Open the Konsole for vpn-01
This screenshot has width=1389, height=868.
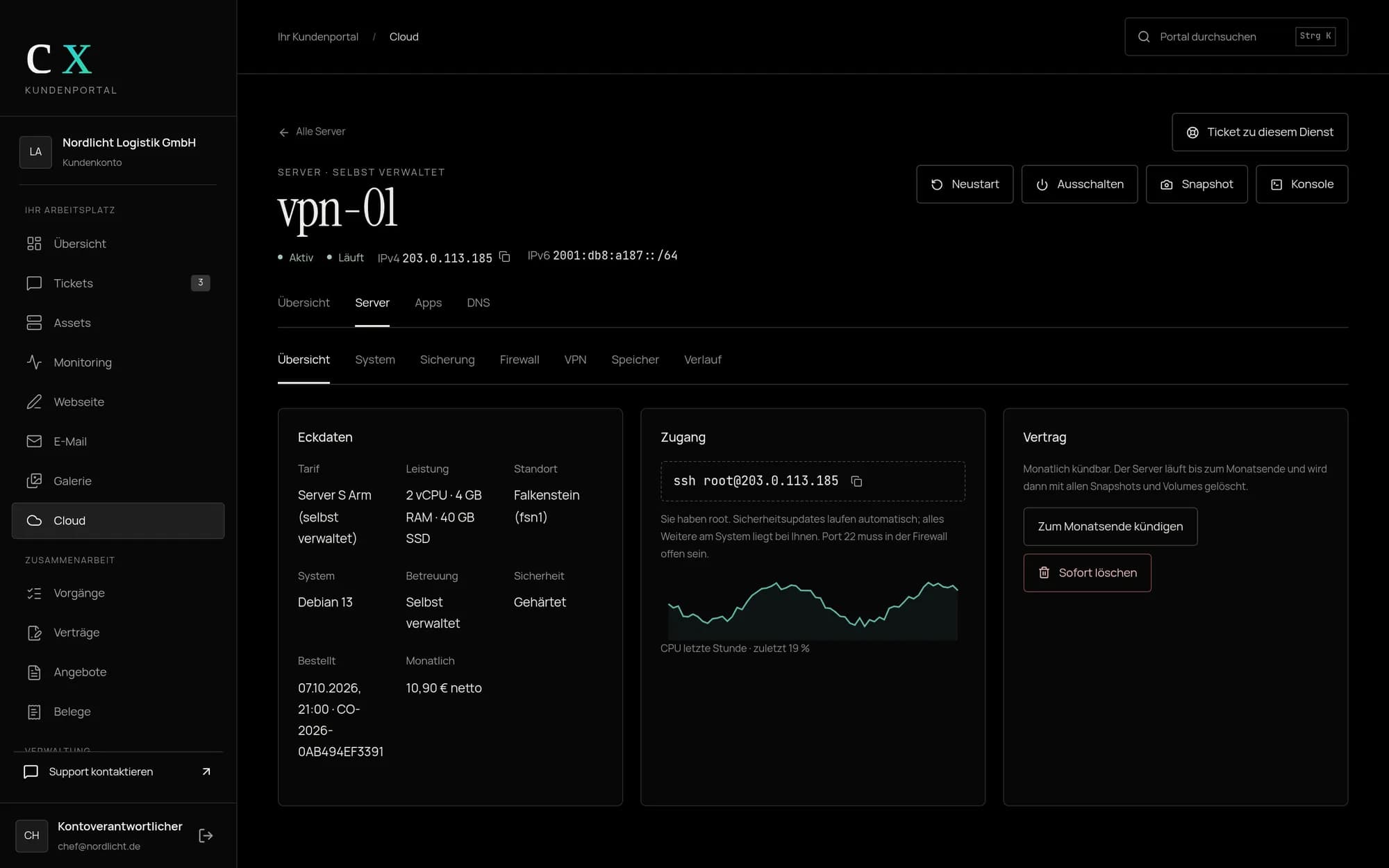(x=1301, y=184)
